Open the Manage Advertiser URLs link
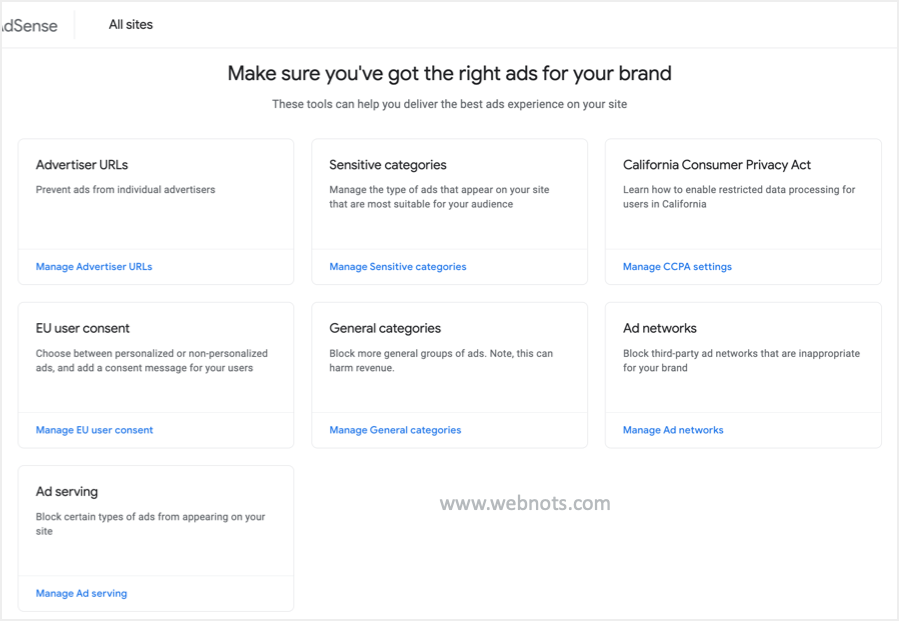The width and height of the screenshot is (899, 621). 94,267
